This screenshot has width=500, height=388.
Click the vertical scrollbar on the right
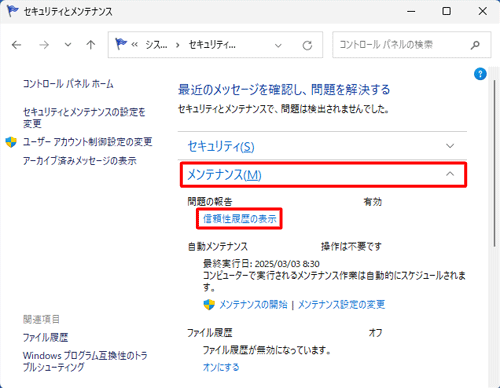tap(495, 163)
